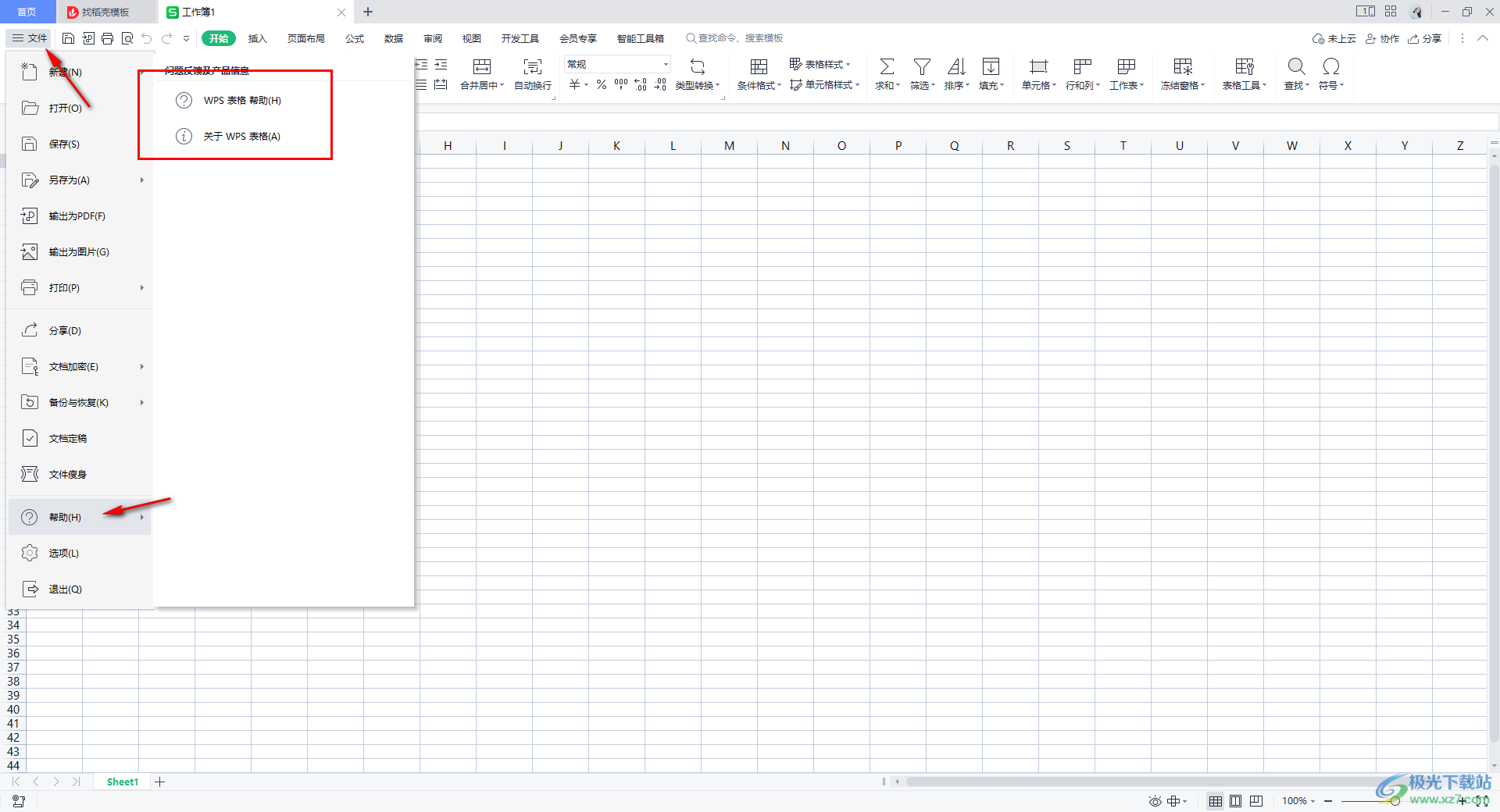Click the undo arrow icon
This screenshot has width=1500, height=812.
(147, 38)
